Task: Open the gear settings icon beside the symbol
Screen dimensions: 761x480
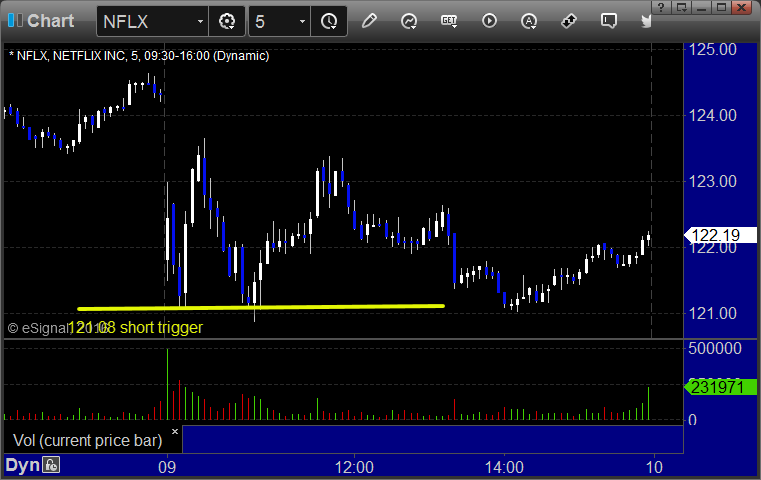Action: (x=227, y=21)
